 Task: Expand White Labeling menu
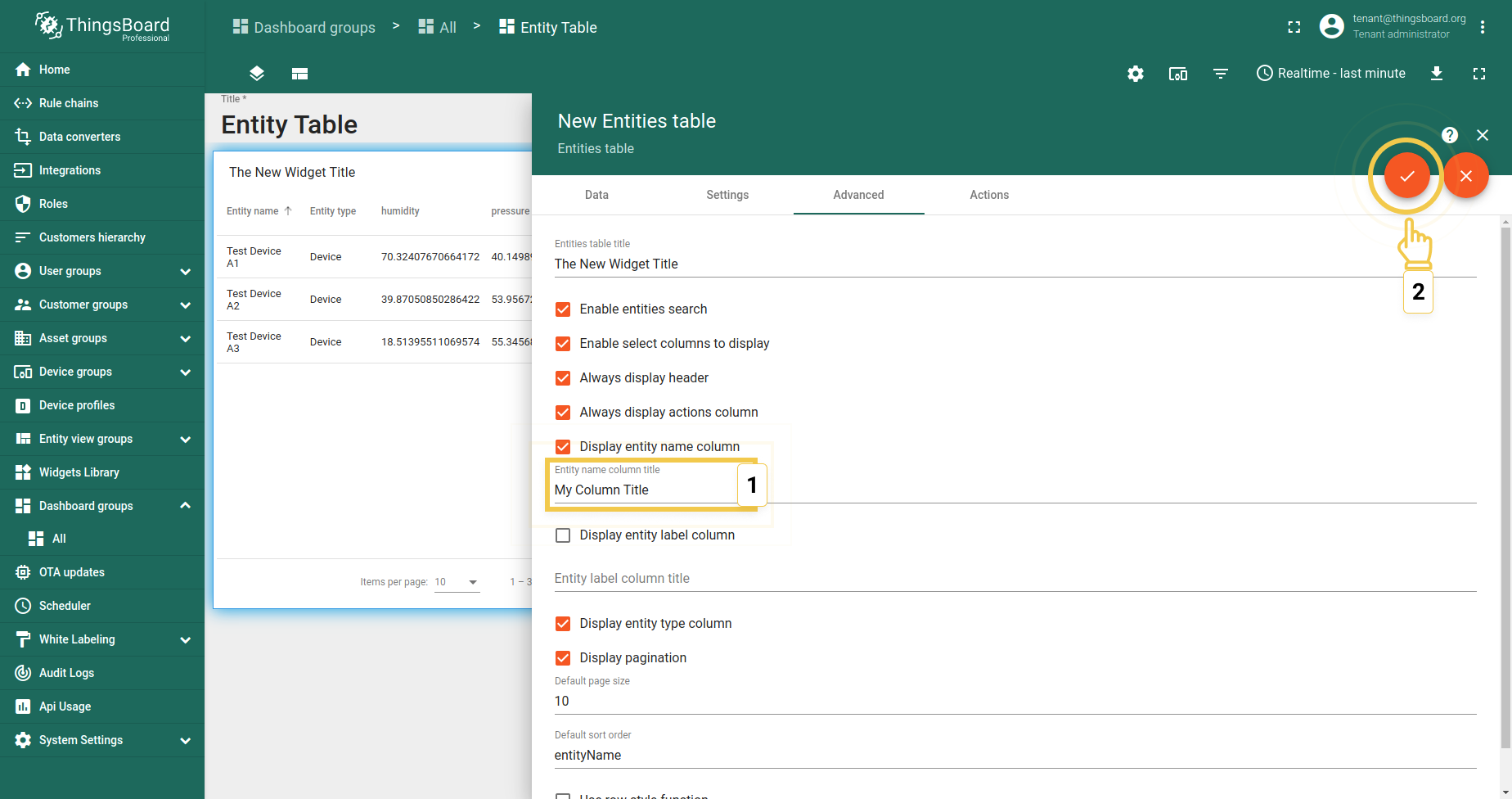tap(185, 639)
